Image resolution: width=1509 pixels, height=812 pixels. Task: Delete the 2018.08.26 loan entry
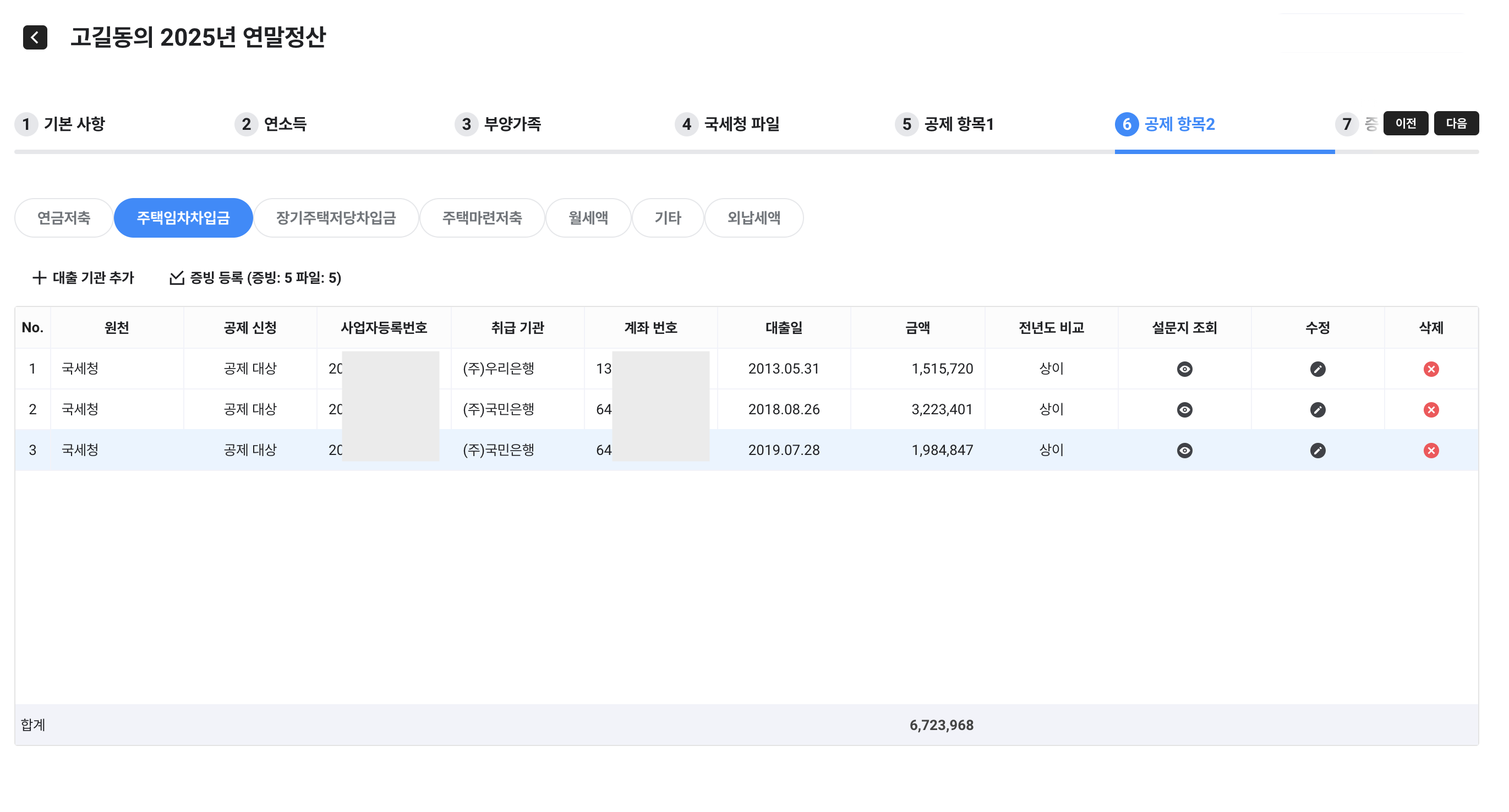pyautogui.click(x=1430, y=410)
